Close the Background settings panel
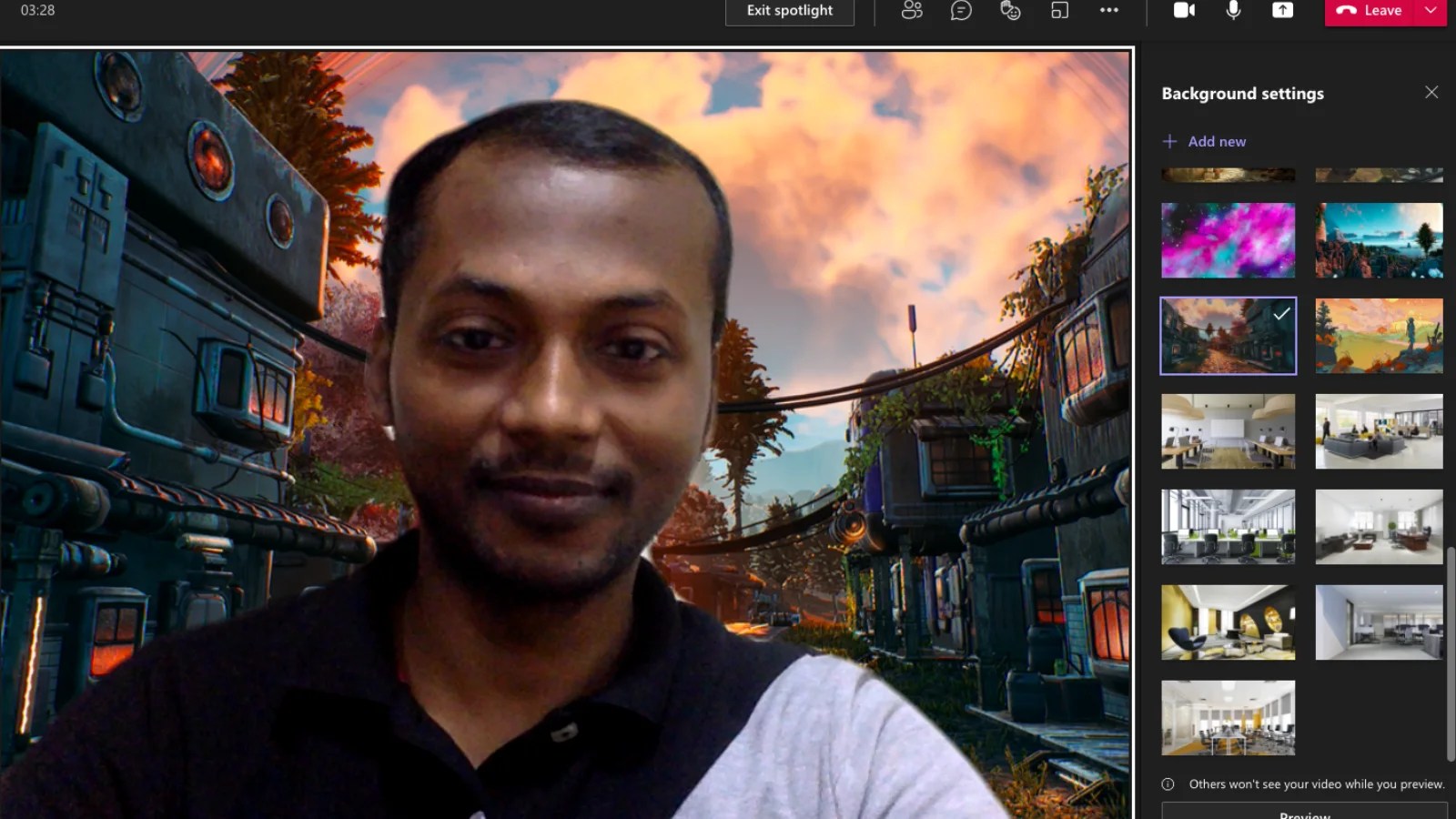Screen dimensions: 1456x819 (x=1431, y=92)
